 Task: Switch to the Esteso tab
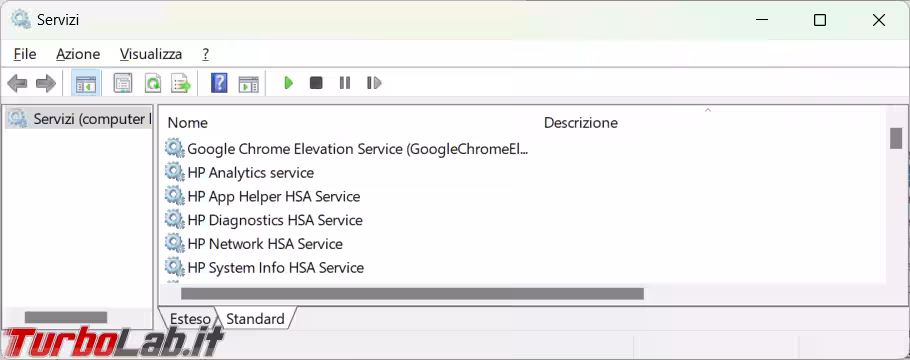[x=190, y=319]
